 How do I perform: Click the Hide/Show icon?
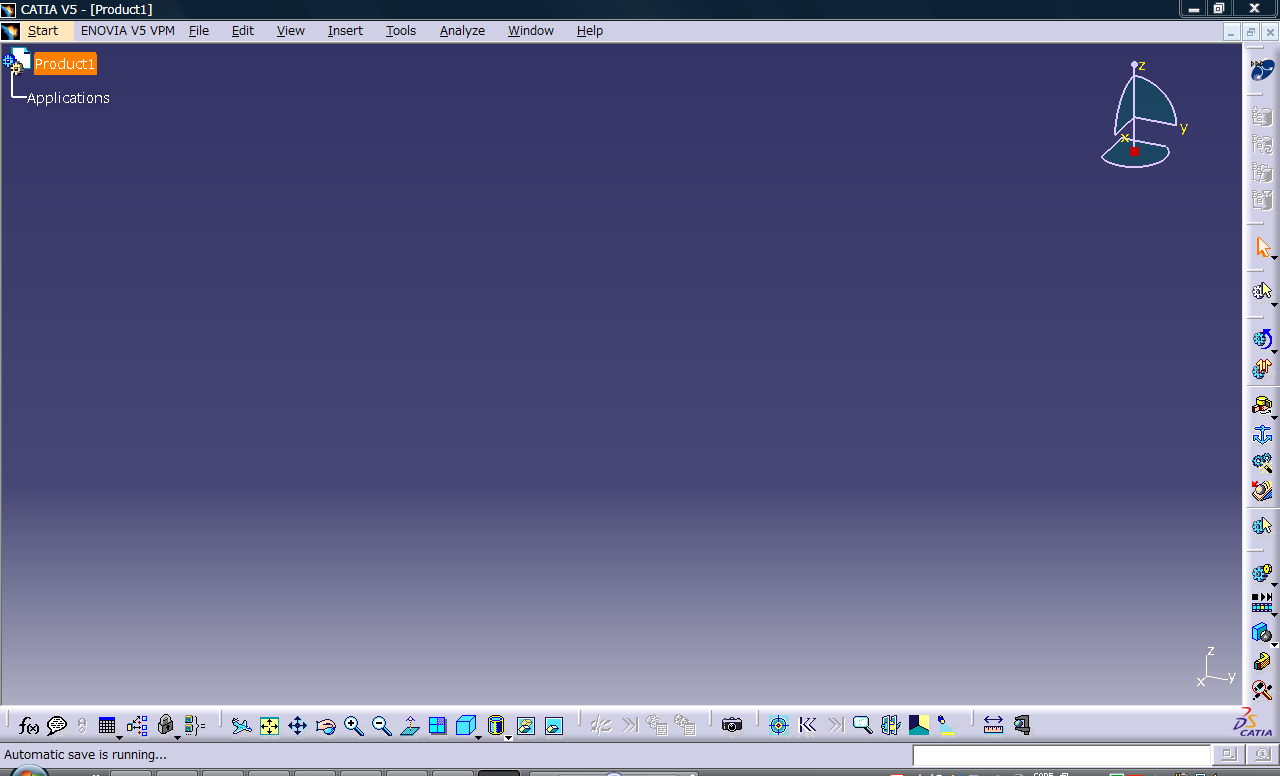click(525, 726)
